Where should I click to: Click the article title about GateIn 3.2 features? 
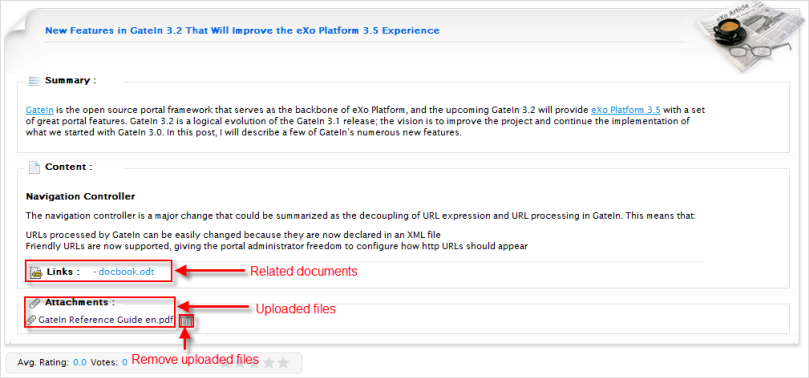pos(242,30)
